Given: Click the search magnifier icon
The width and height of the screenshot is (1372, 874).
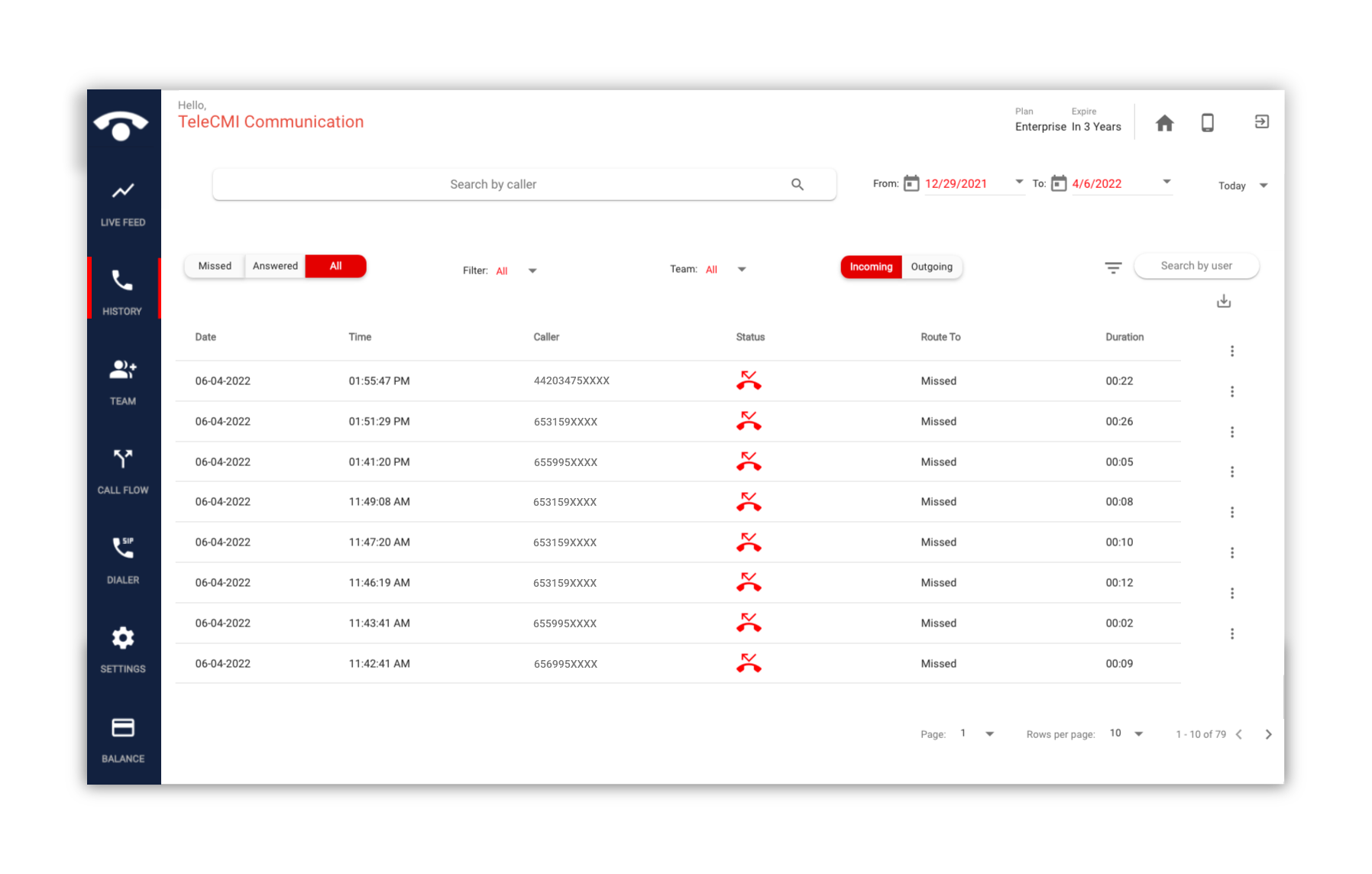Looking at the screenshot, I should pos(798,185).
